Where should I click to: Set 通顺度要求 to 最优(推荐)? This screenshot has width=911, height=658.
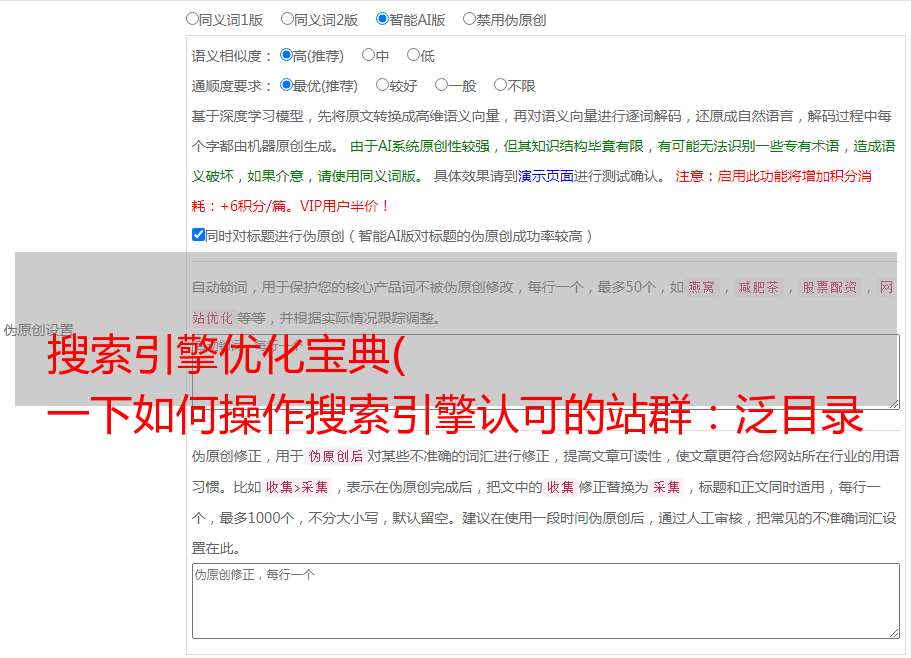point(286,85)
